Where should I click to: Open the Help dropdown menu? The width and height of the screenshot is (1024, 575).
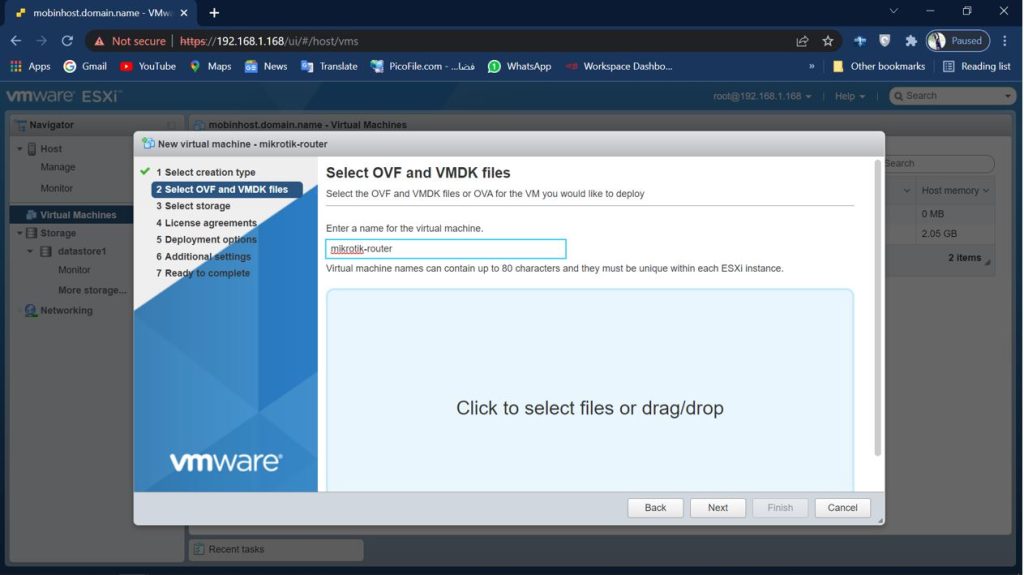[850, 96]
